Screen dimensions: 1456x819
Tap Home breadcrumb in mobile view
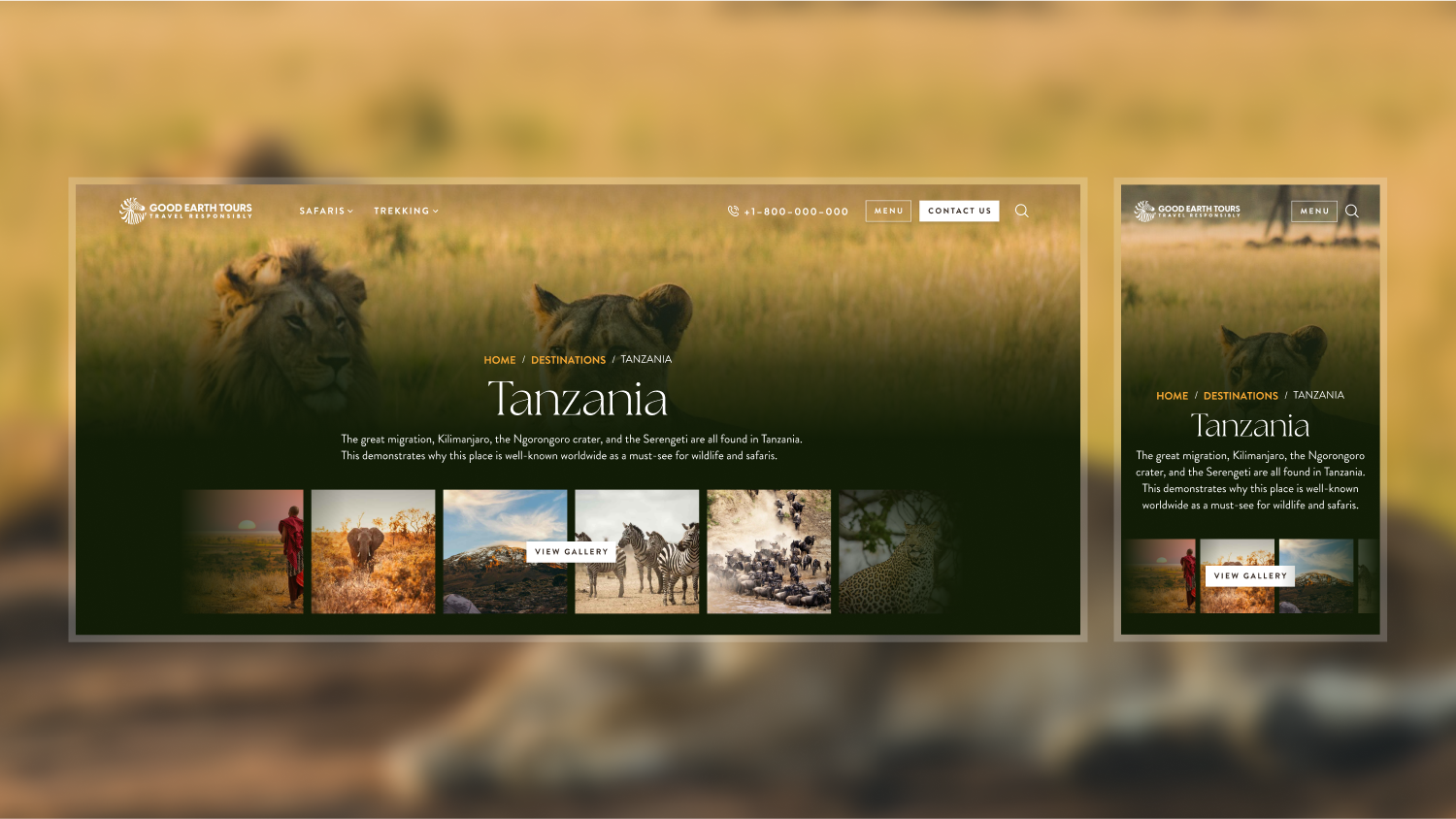1172,396
